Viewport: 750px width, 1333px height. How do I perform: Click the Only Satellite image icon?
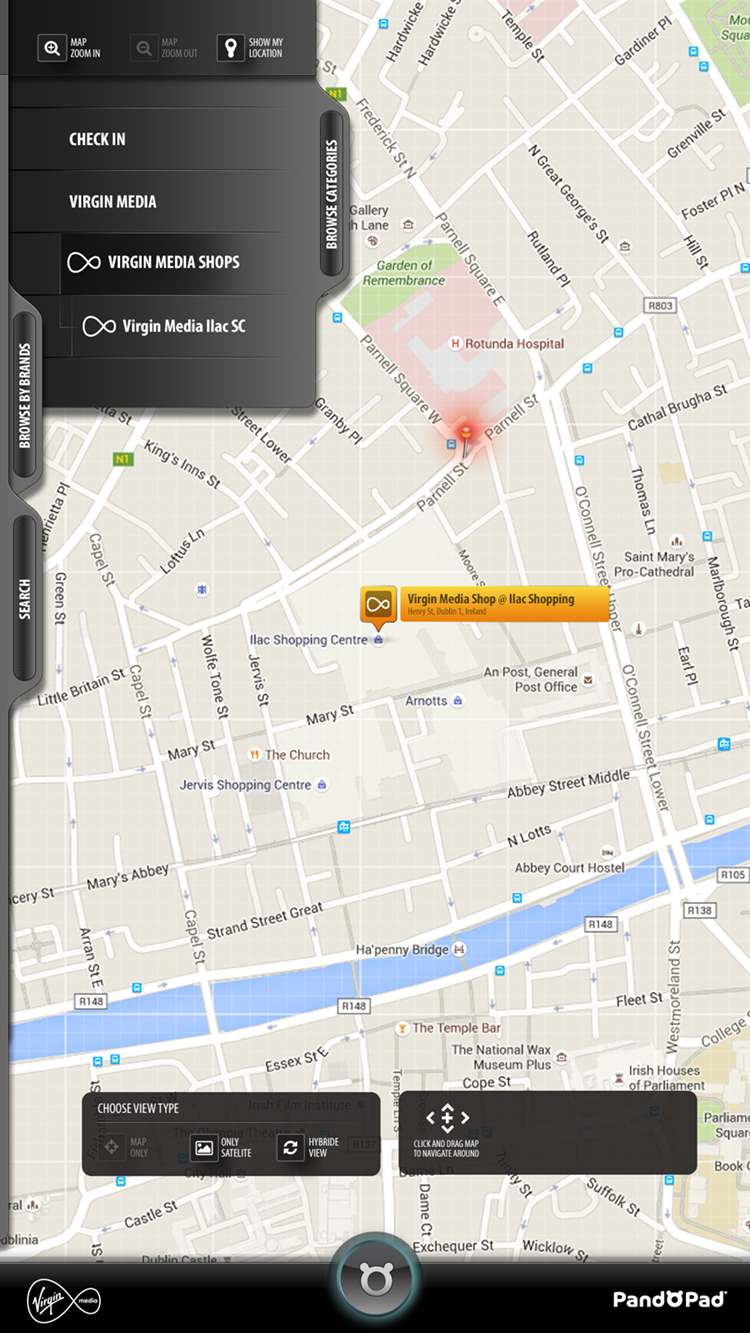[204, 1147]
